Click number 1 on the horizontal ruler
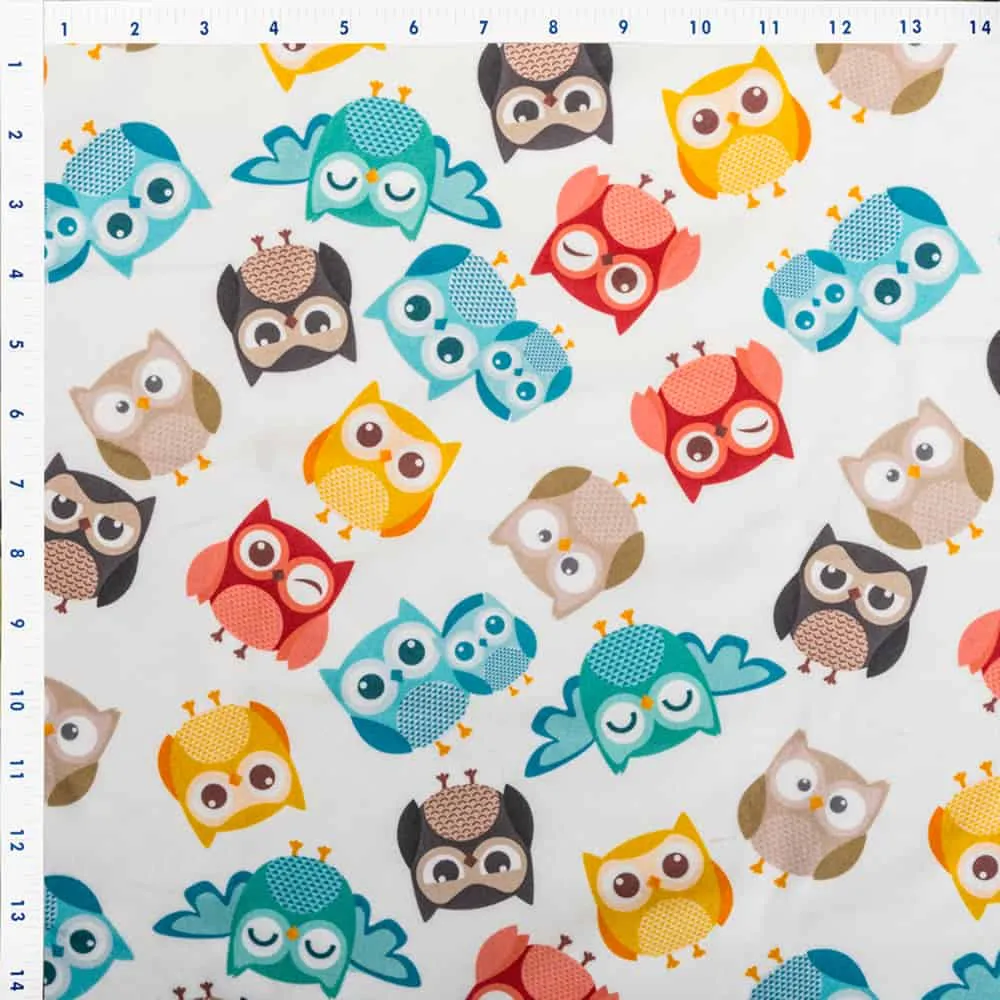The height and width of the screenshot is (1000, 1000). click(64, 29)
